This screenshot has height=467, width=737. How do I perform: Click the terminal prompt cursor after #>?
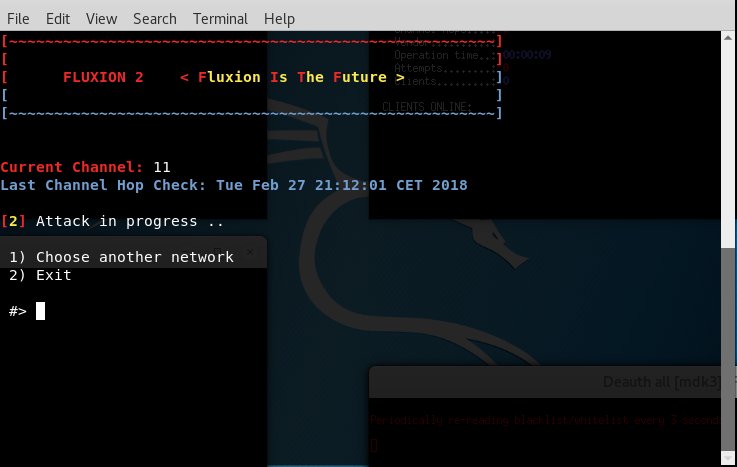[40, 311]
